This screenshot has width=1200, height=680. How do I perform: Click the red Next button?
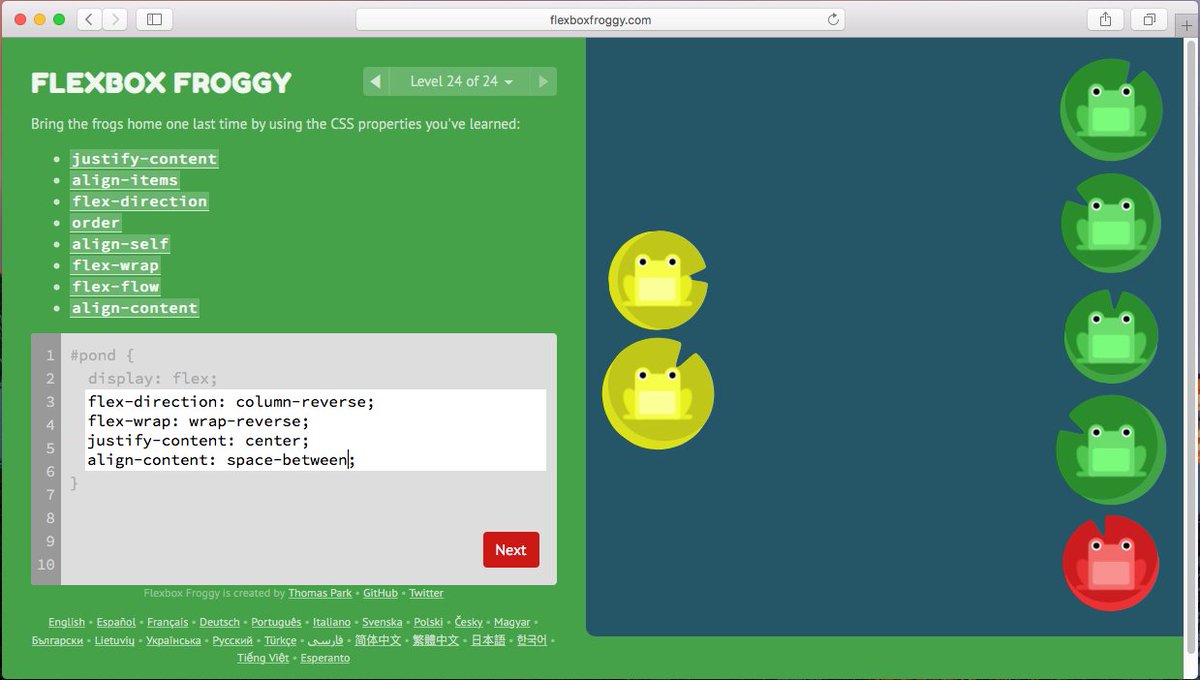point(511,550)
